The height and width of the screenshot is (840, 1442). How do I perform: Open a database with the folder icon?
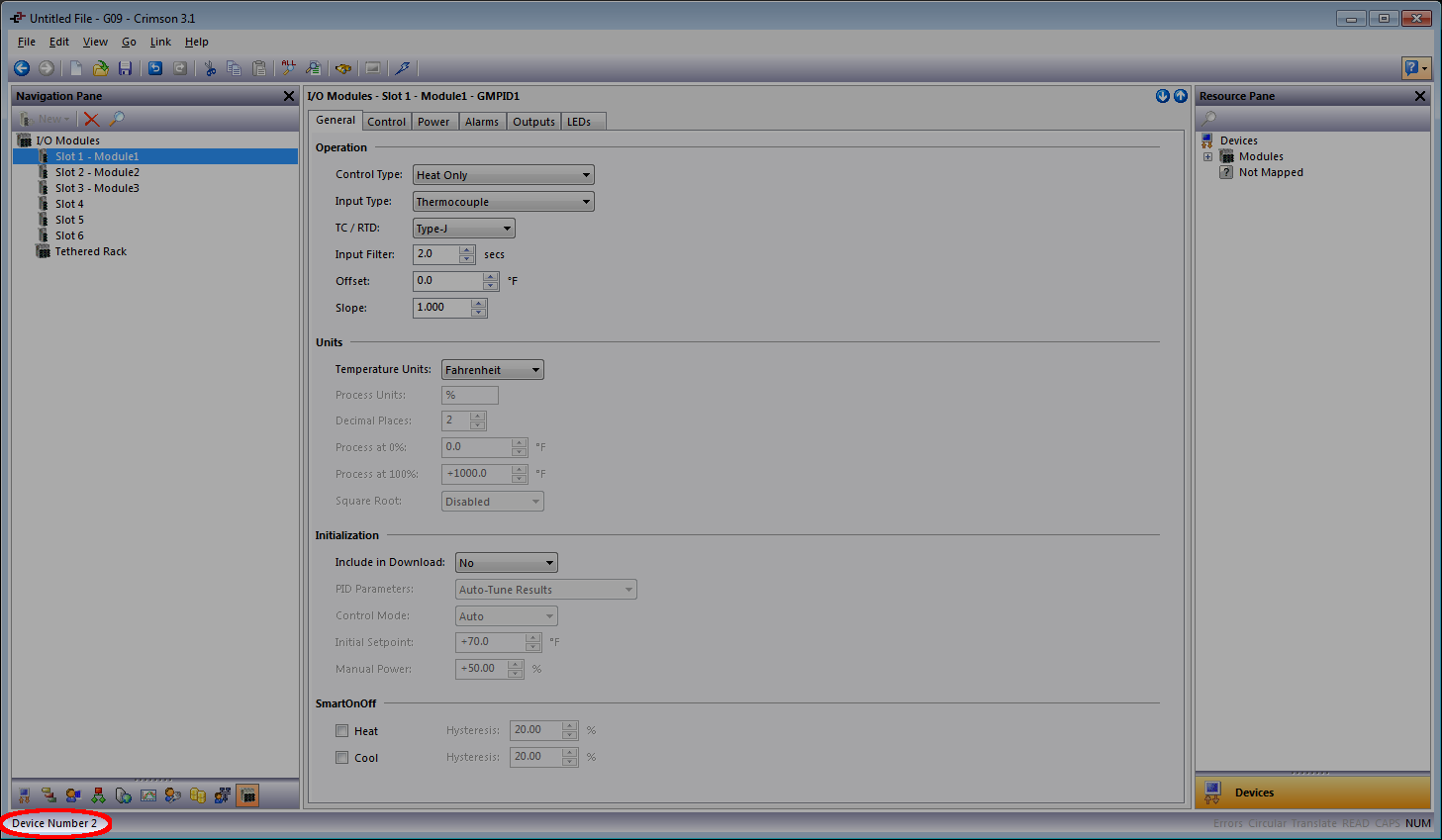(x=100, y=68)
